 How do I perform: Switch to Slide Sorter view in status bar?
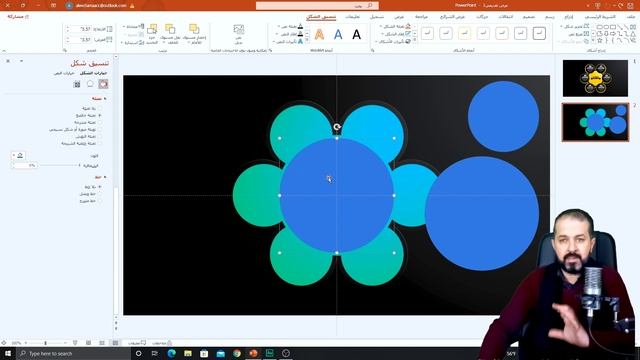tap(102, 343)
